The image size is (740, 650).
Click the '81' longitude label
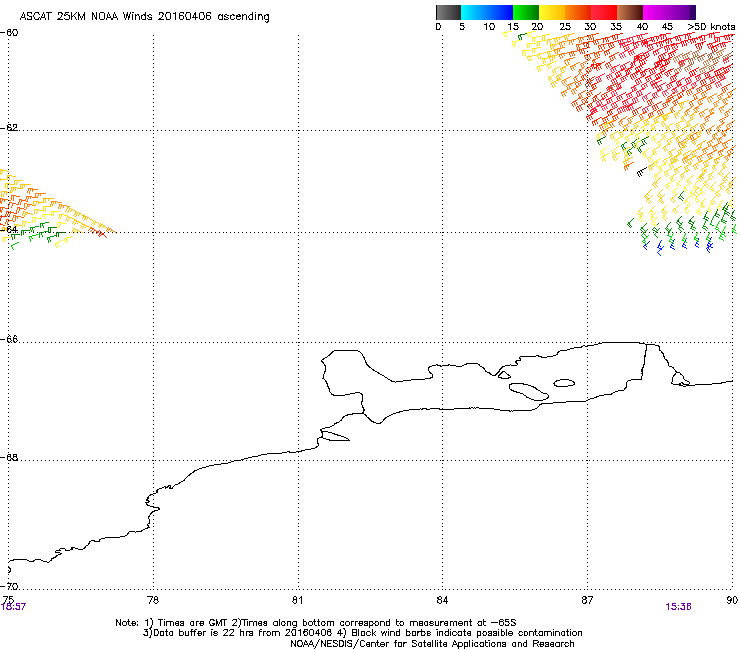coord(297,600)
